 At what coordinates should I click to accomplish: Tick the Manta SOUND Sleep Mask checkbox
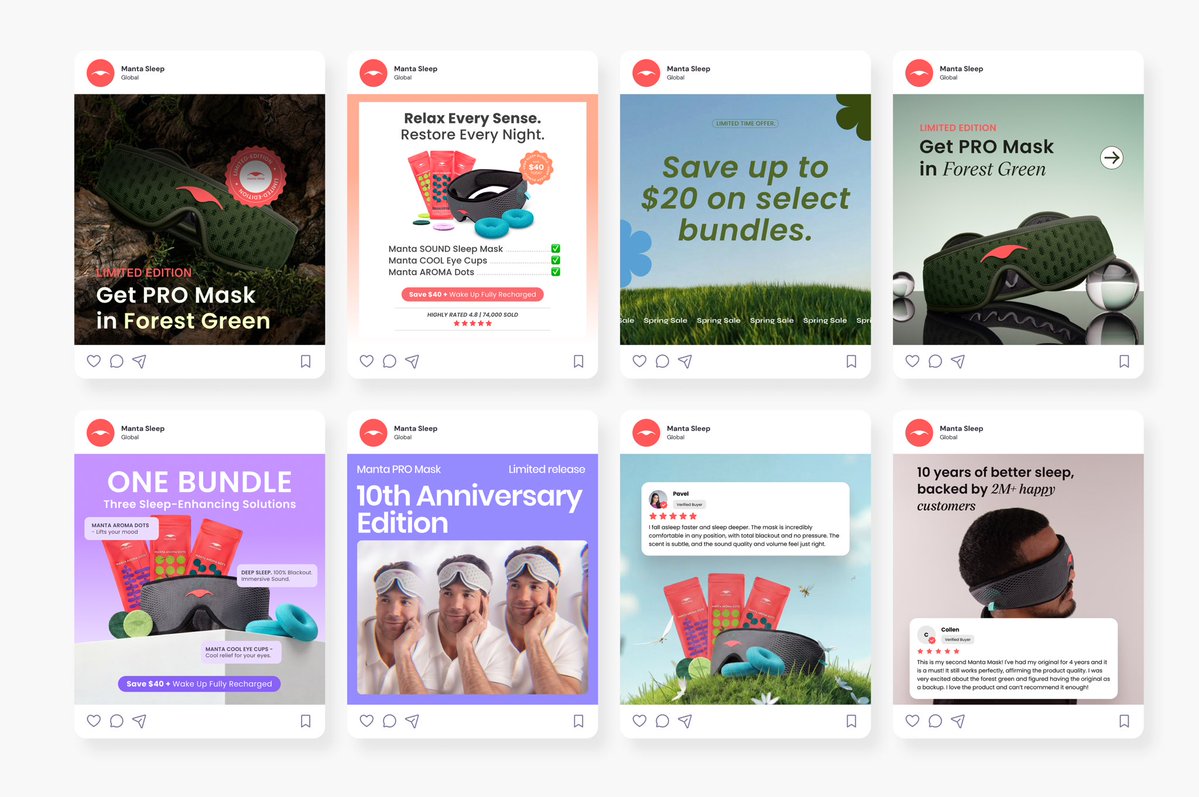point(556,249)
